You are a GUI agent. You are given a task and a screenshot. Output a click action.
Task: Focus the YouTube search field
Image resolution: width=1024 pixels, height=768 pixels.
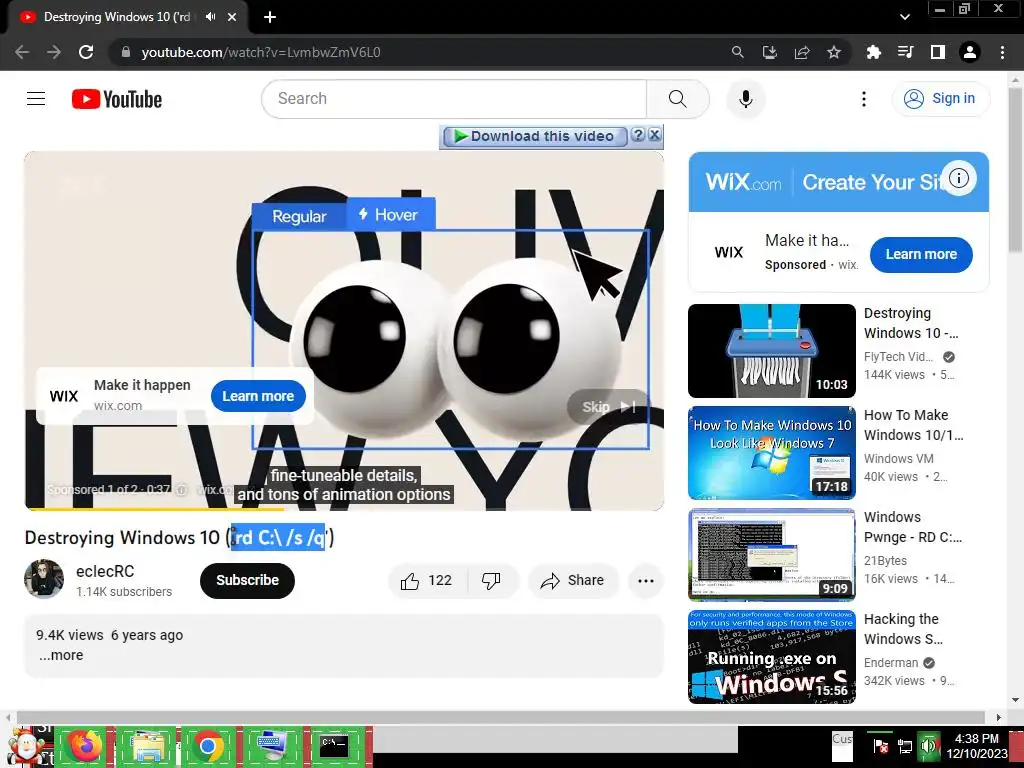click(454, 99)
